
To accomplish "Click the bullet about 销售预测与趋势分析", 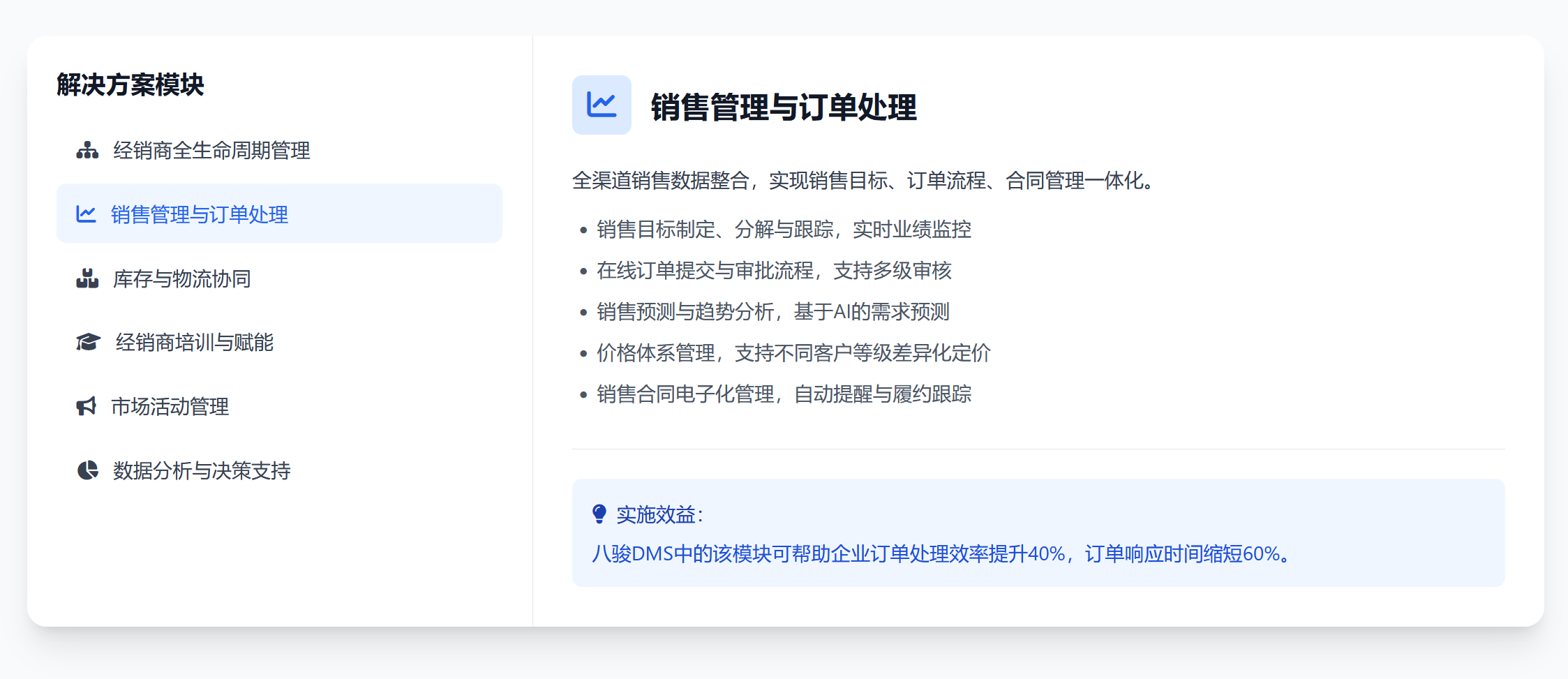I will [772, 311].
